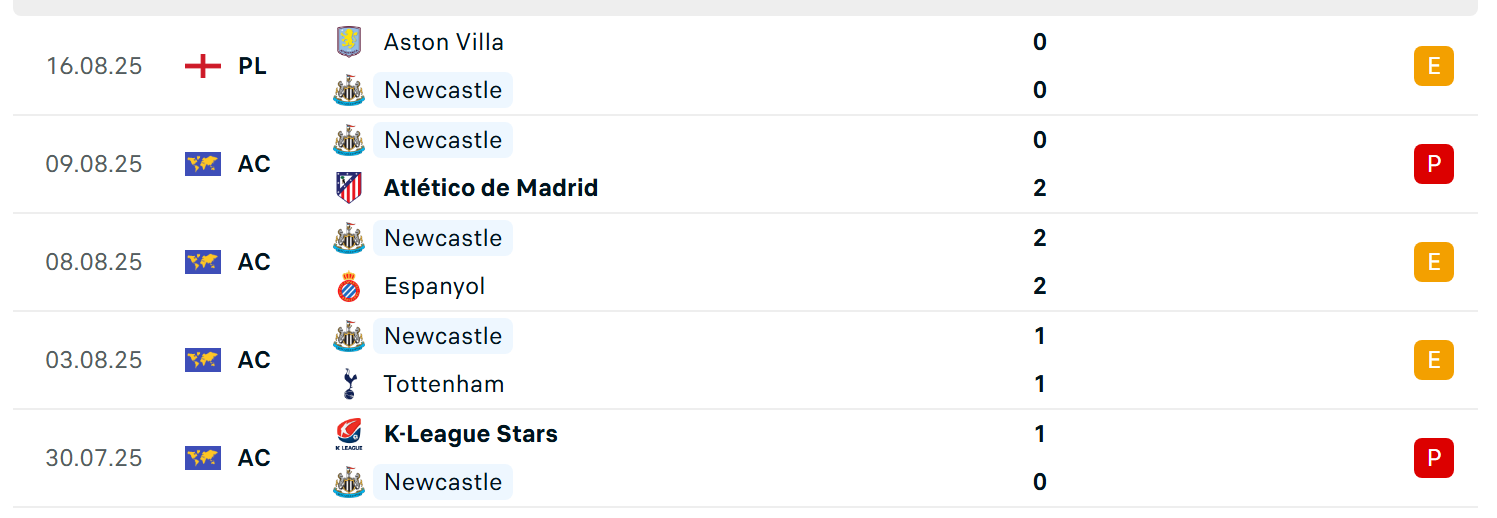The height and width of the screenshot is (518, 1497).
Task: Click the K-League Stars logo
Action: tap(348, 434)
